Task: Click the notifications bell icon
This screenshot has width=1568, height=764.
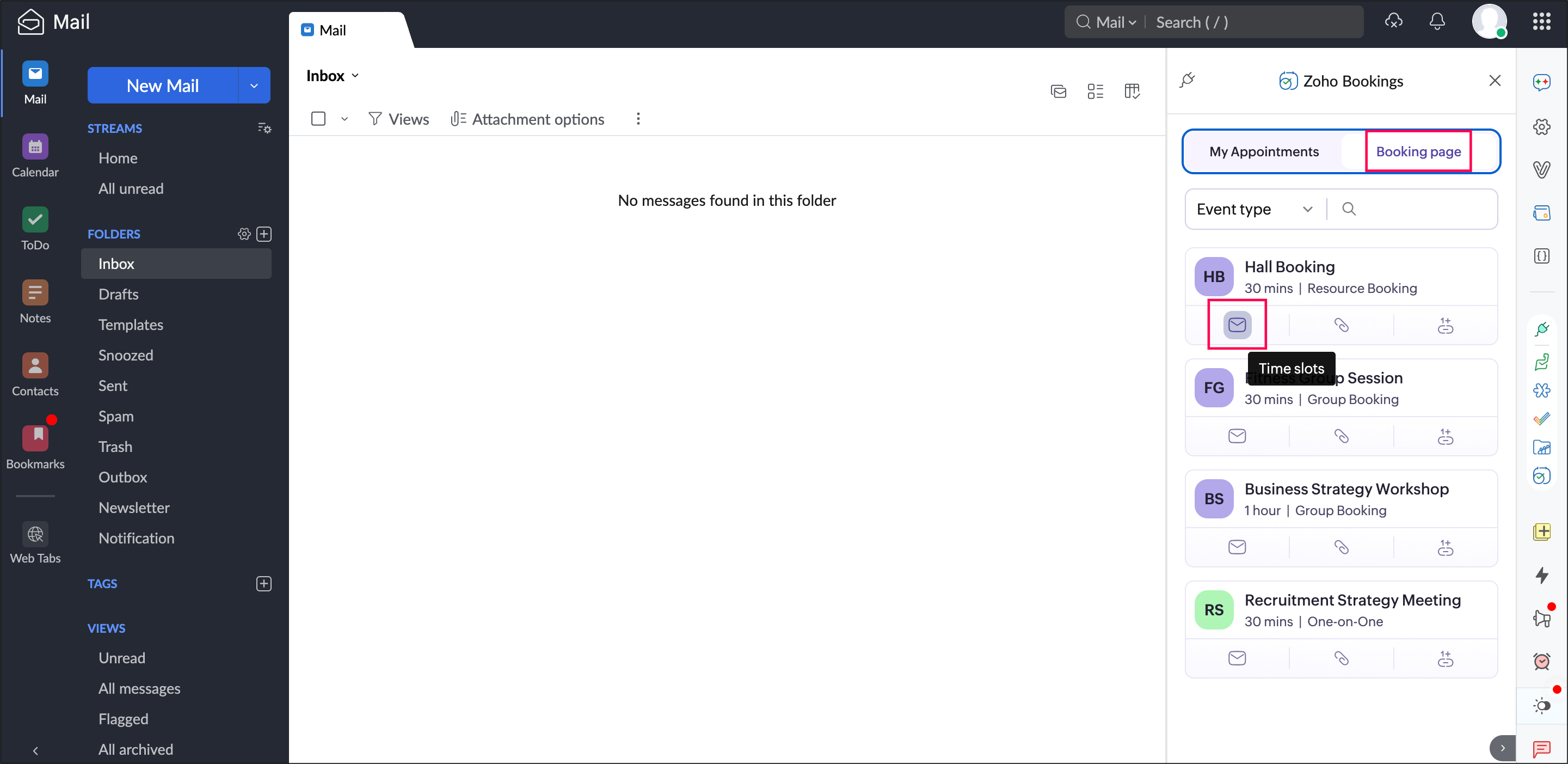Action: pyautogui.click(x=1436, y=22)
